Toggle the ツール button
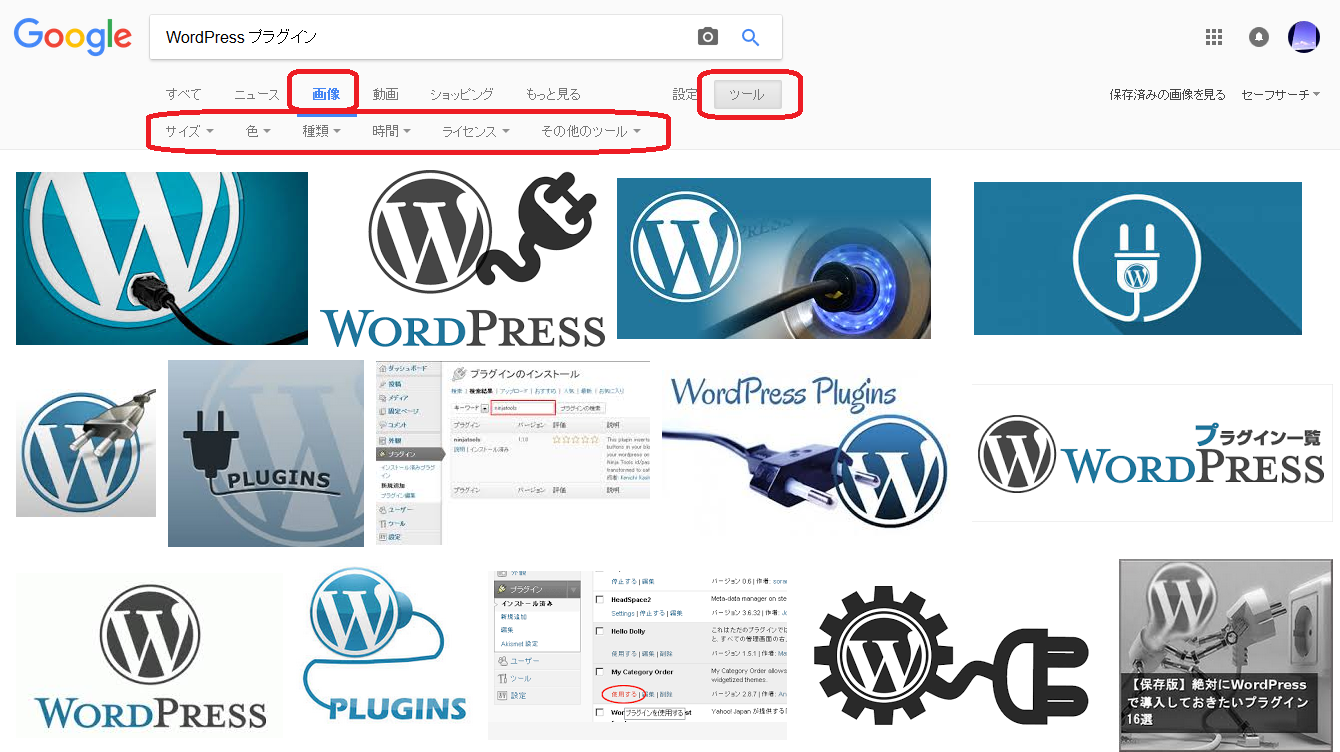Screen dimensions: 1340x752 coord(747,95)
